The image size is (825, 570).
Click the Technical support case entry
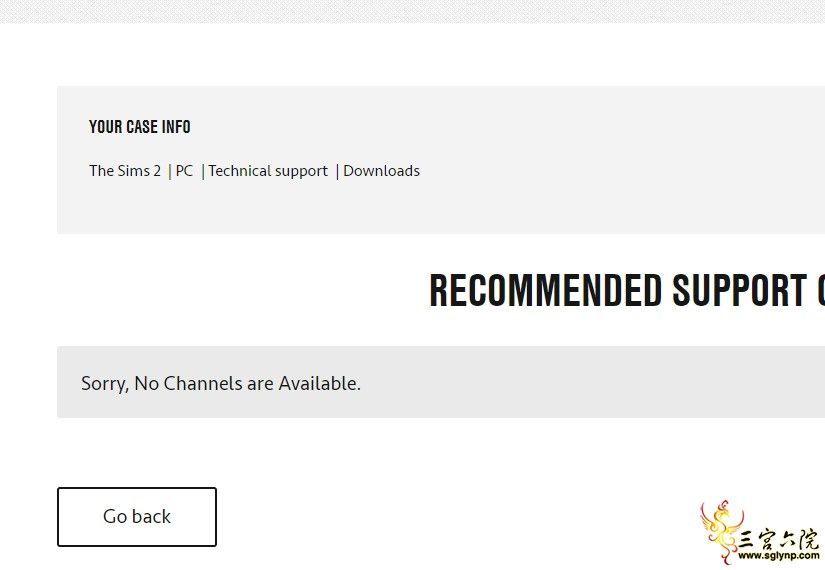point(268,171)
